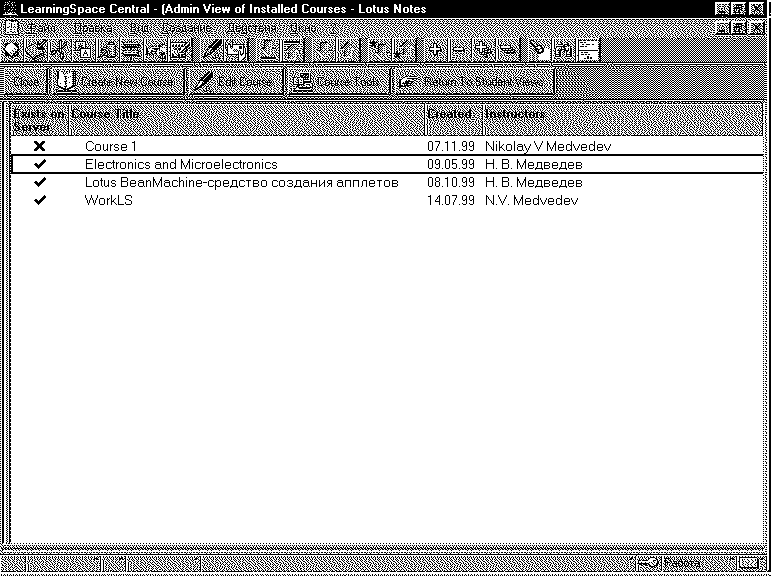Click the Create New Course button
Screen dimensions: 771x576
[x=117, y=82]
